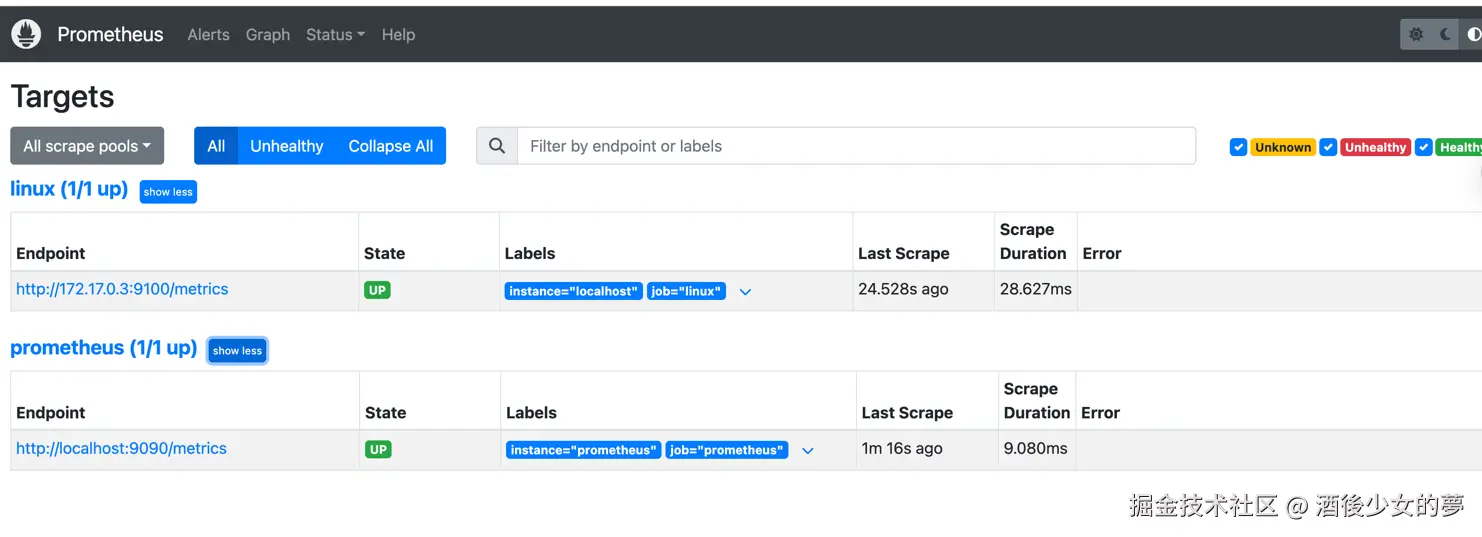Go to the Alerts page
Screen dimensions: 1482x537
(x=208, y=34)
